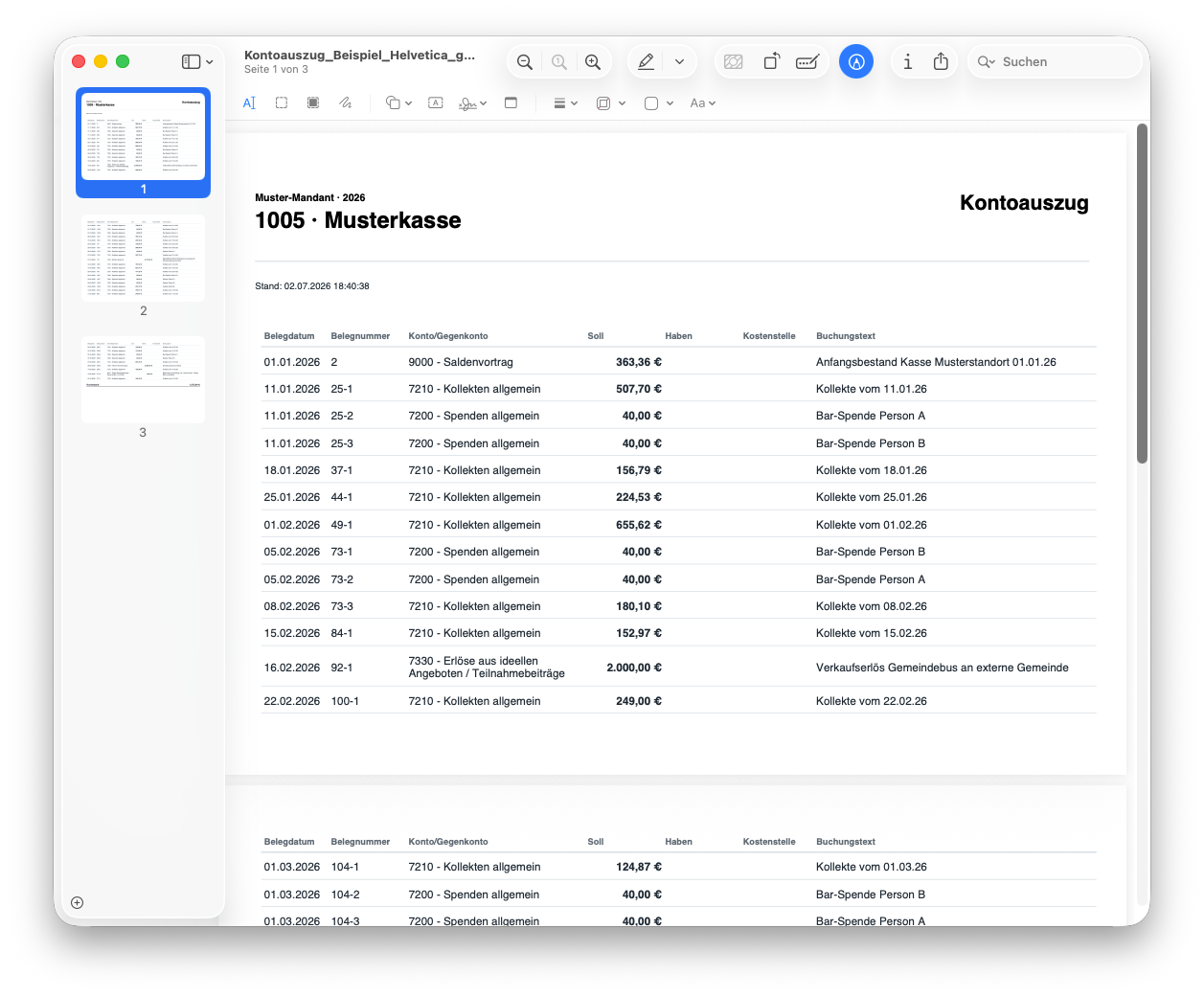The height and width of the screenshot is (997, 1204).
Task: Add a page with the sidebar plus button
Action: click(78, 902)
